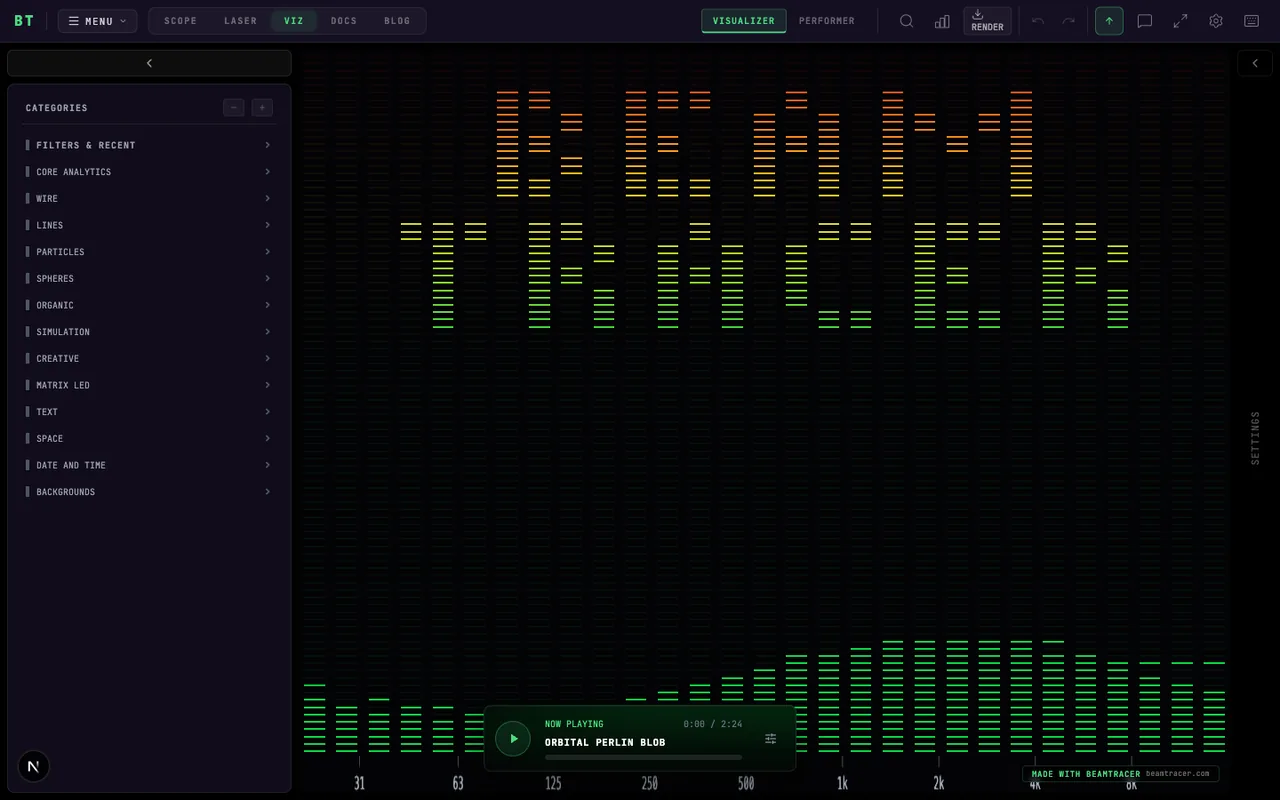This screenshot has width=1280, height=800.
Task: Open the keyboard shortcuts icon
Action: point(1251,21)
